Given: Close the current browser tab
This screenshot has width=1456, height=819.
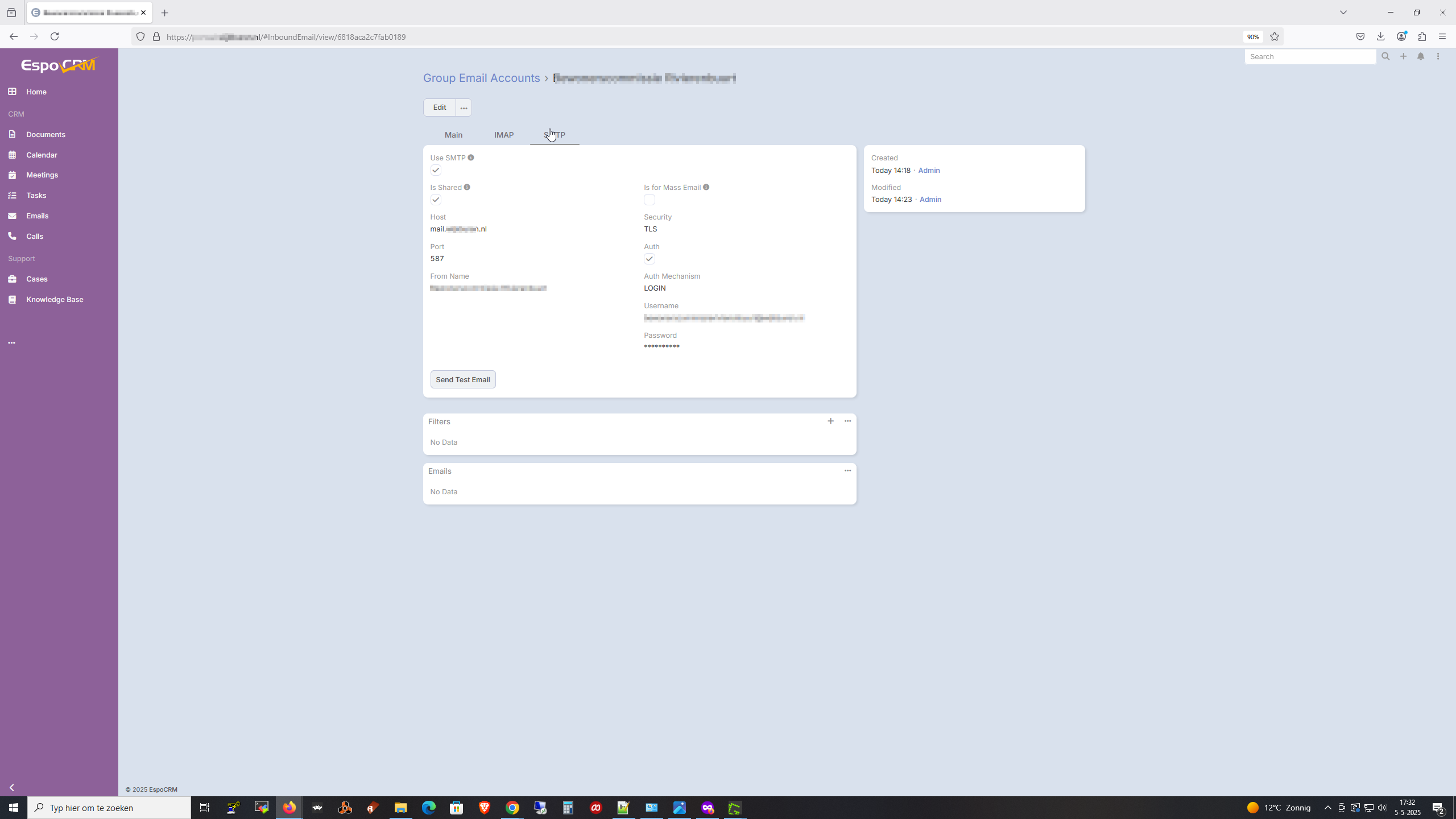Looking at the screenshot, I should (x=143, y=13).
